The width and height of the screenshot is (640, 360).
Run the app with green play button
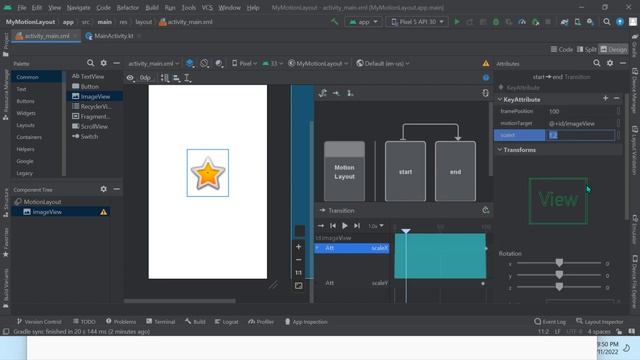[457, 22]
